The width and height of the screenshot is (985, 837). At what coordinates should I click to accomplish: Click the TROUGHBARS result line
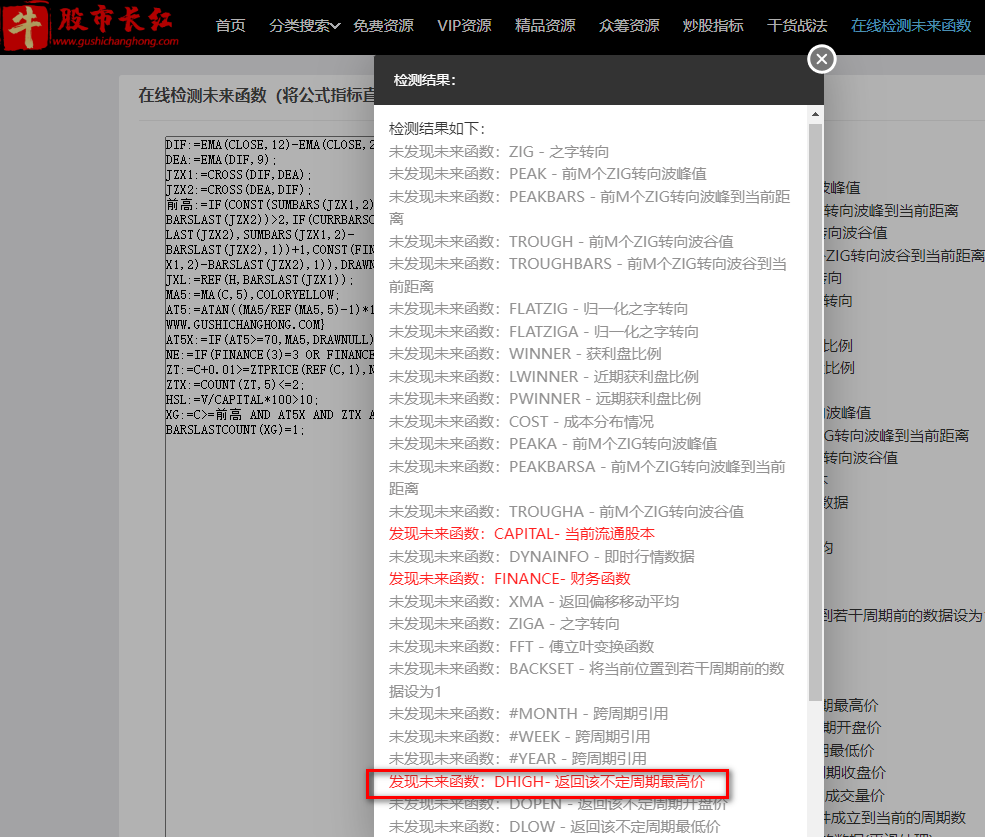pos(588,275)
